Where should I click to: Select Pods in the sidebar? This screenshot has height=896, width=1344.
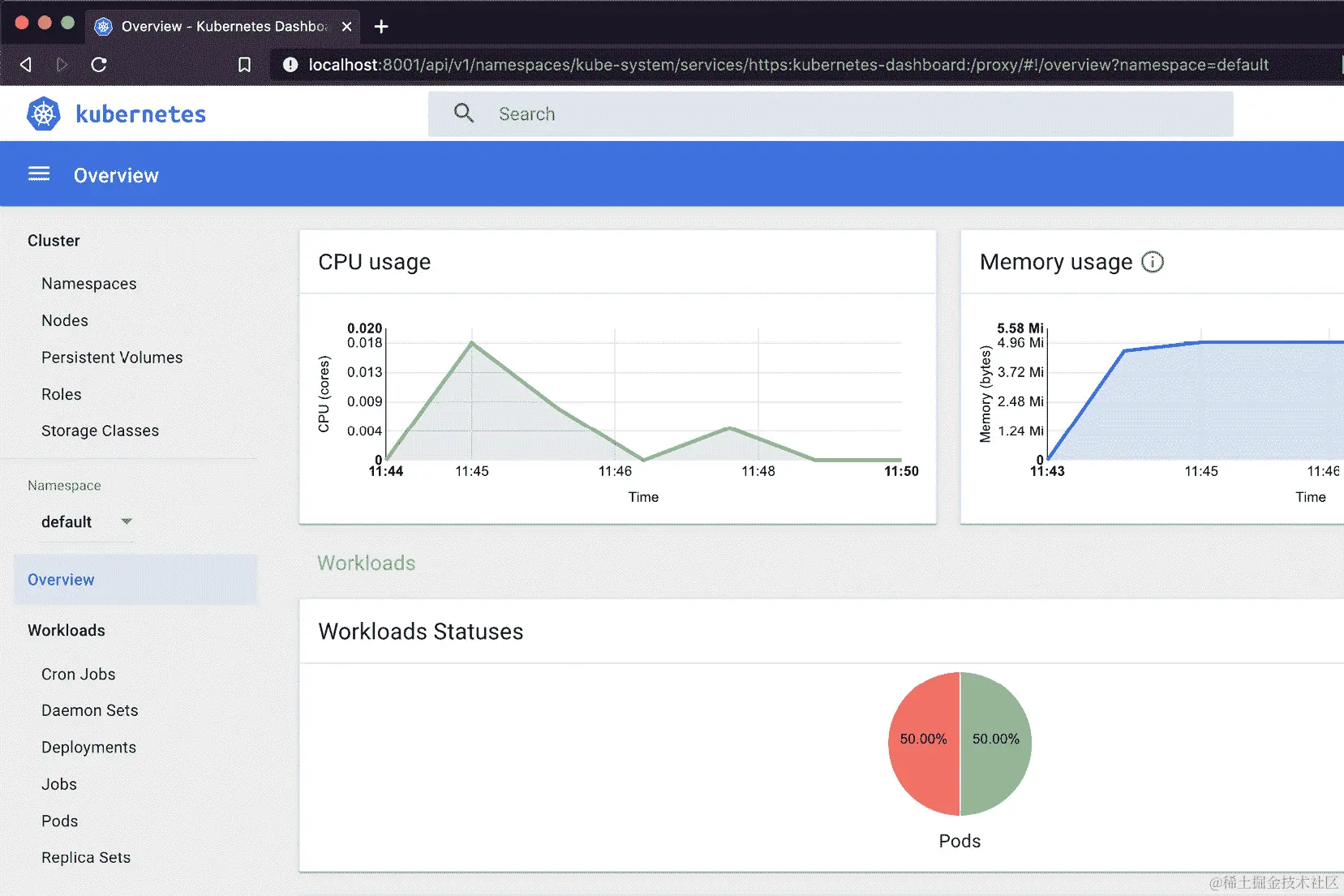coord(58,821)
